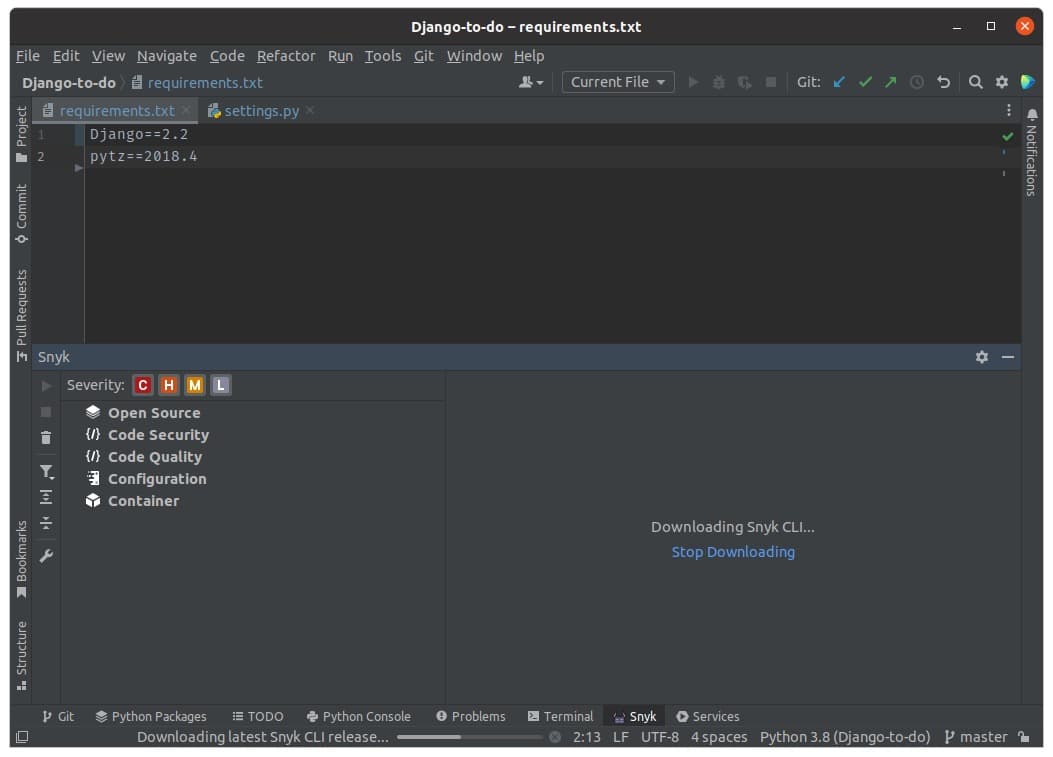Commit changes with the green Git checkmark
Image resolution: width=1053 pixels, height=757 pixels.
click(x=864, y=81)
